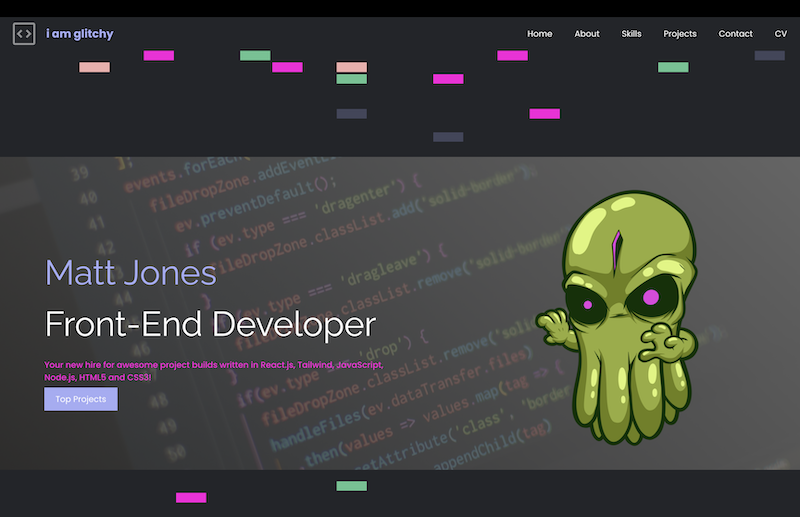This screenshot has width=800, height=517.
Task: Click the "Front-End Developer" heading
Action: coord(210,324)
